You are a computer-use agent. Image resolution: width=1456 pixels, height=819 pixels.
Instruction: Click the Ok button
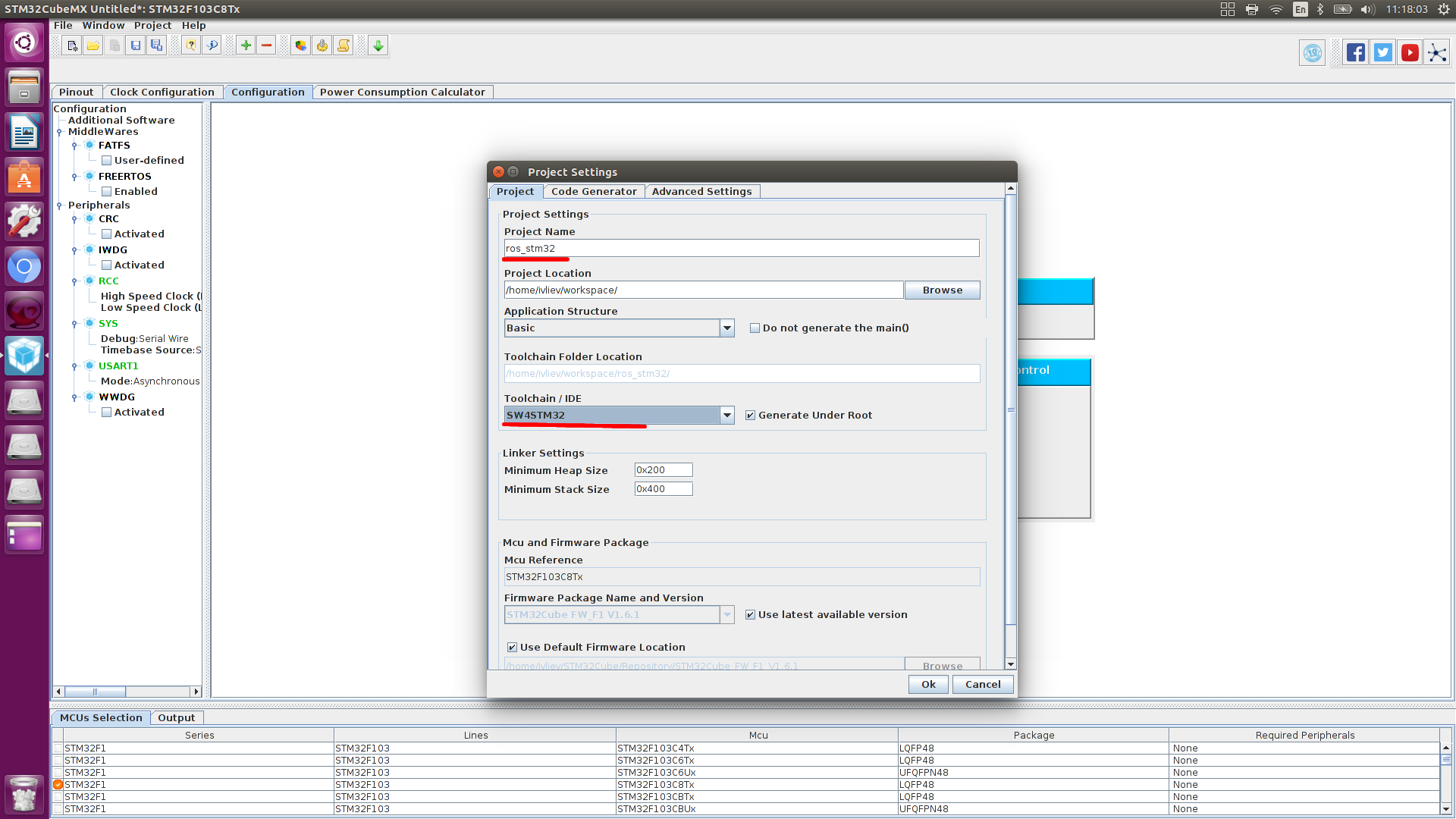click(928, 684)
